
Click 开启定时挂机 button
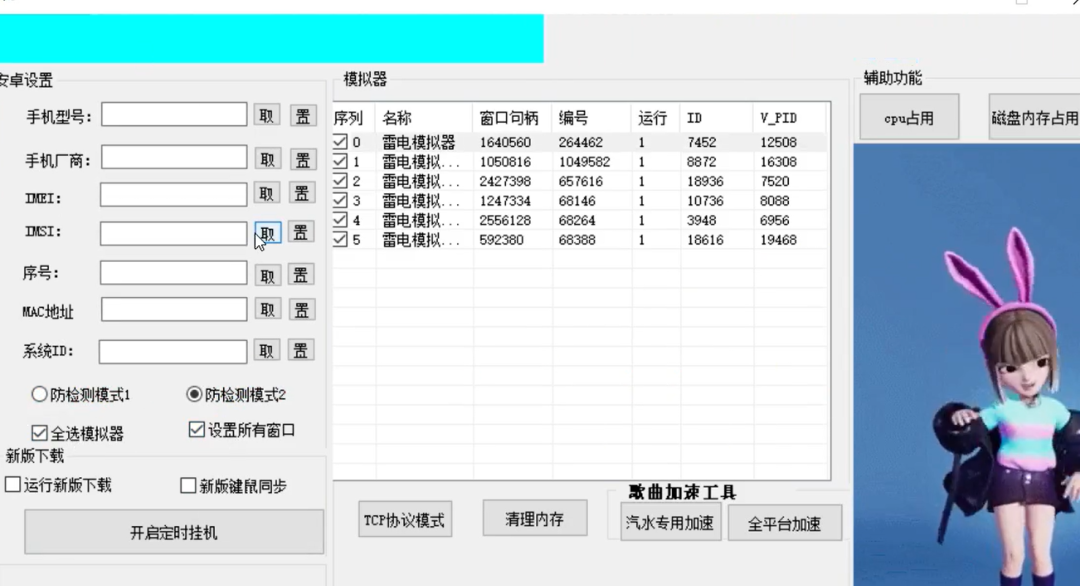(174, 532)
